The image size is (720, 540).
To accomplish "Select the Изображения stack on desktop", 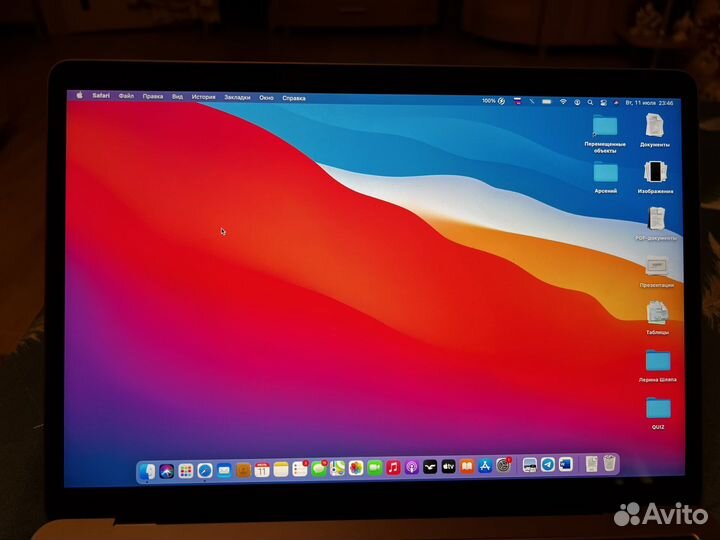I will pos(655,177).
